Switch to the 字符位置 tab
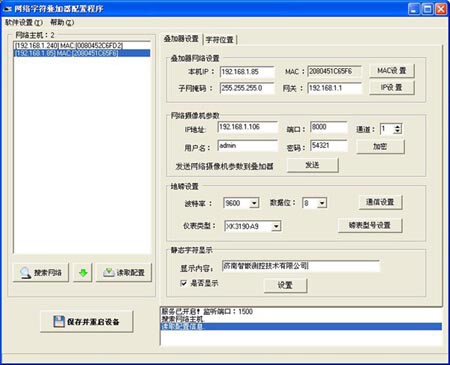This screenshot has height=365, width=450. coord(220,40)
